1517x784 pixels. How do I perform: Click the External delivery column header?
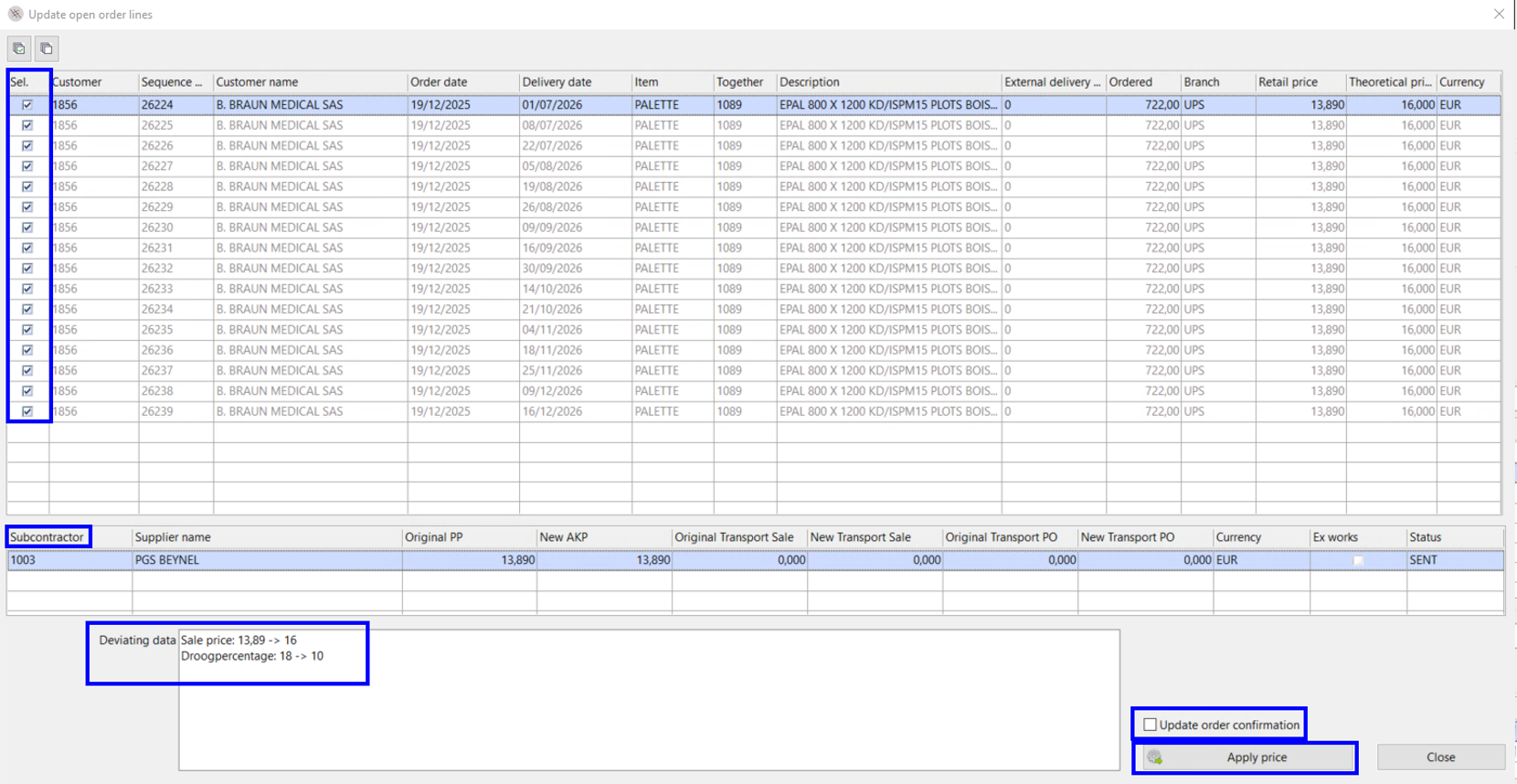(1054, 82)
